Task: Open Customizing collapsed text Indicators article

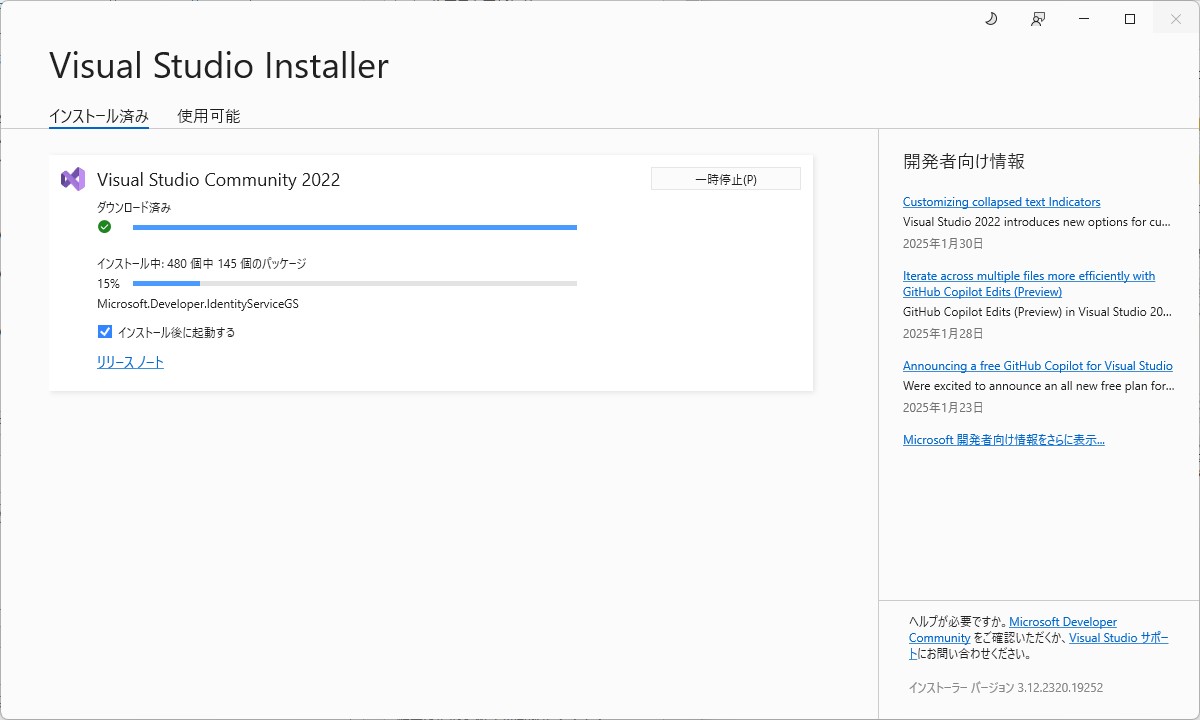Action: [x=1001, y=202]
